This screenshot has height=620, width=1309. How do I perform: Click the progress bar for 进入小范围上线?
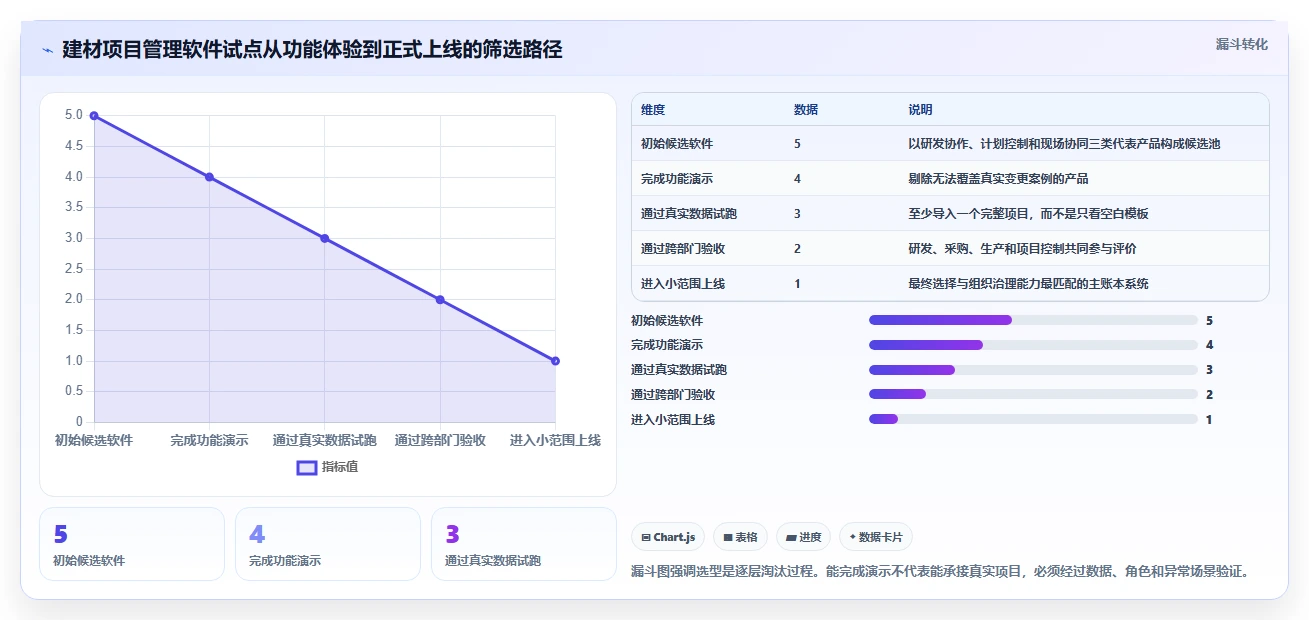pyautogui.click(x=1033, y=419)
